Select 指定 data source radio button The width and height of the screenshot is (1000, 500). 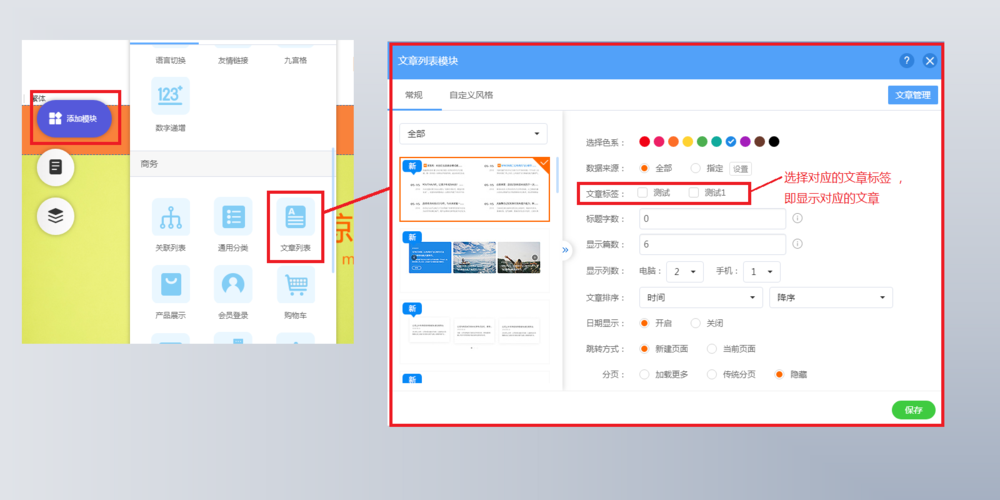point(696,168)
